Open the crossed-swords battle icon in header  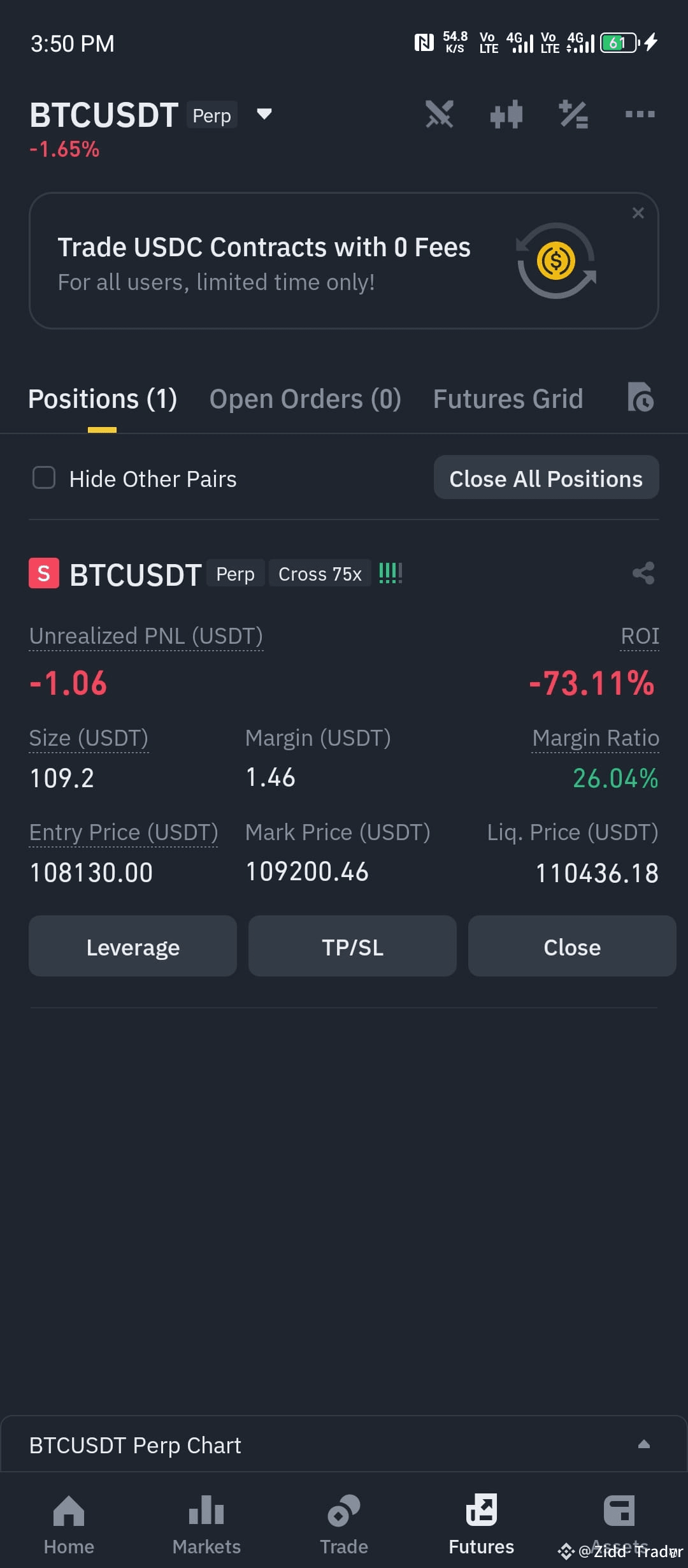click(x=440, y=115)
